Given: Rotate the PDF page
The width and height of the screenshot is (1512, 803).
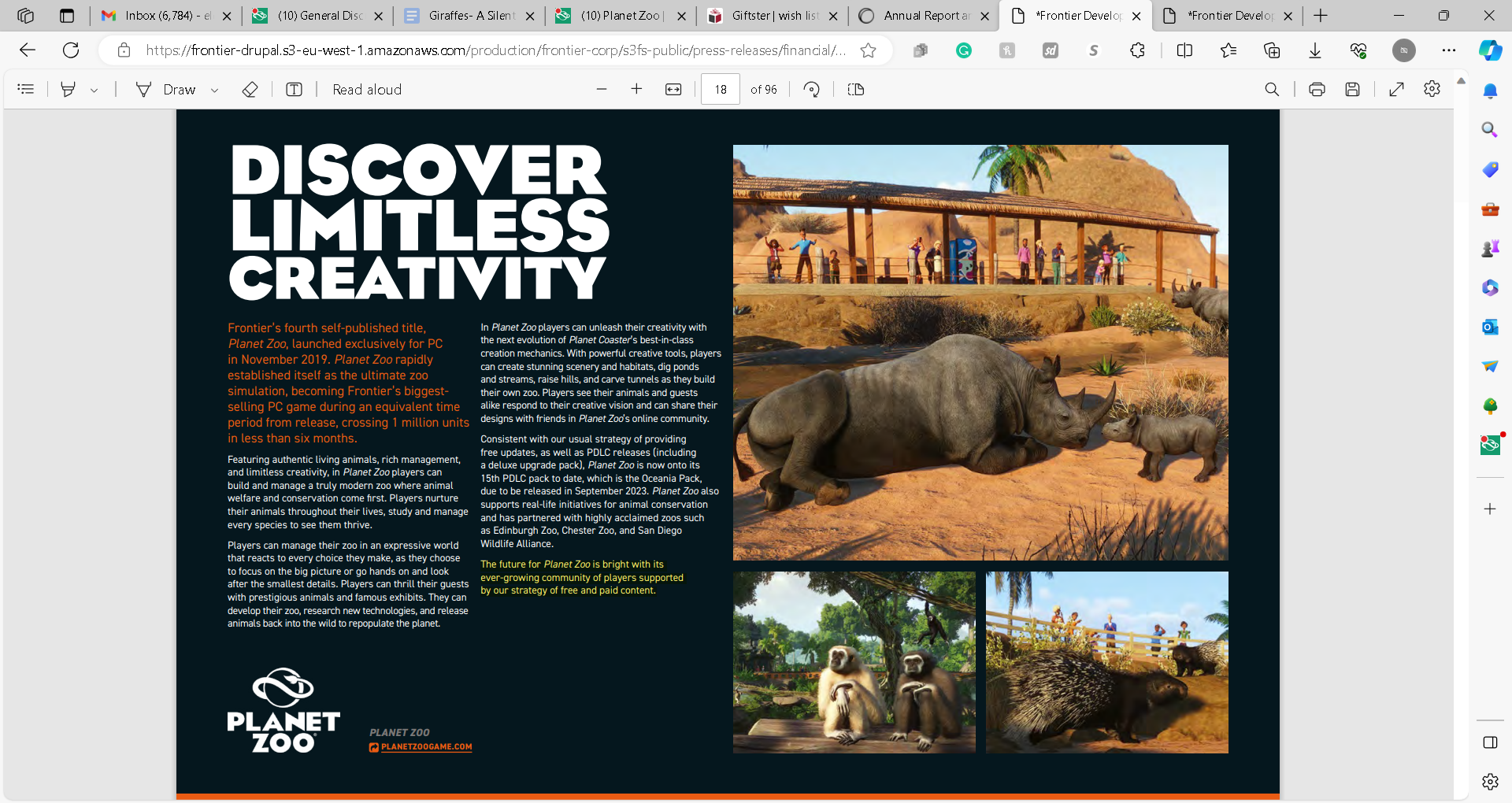Looking at the screenshot, I should click(812, 89).
